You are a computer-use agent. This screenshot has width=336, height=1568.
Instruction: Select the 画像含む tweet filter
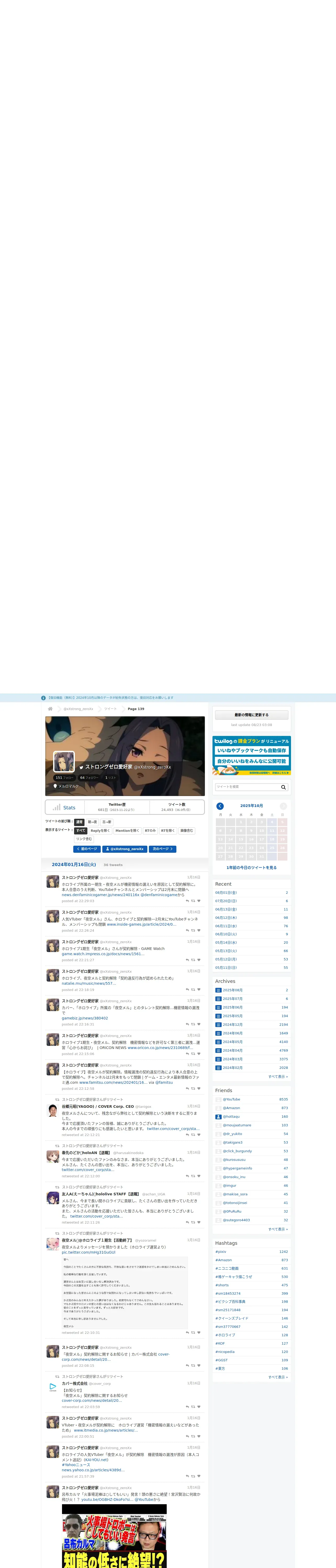187,831
